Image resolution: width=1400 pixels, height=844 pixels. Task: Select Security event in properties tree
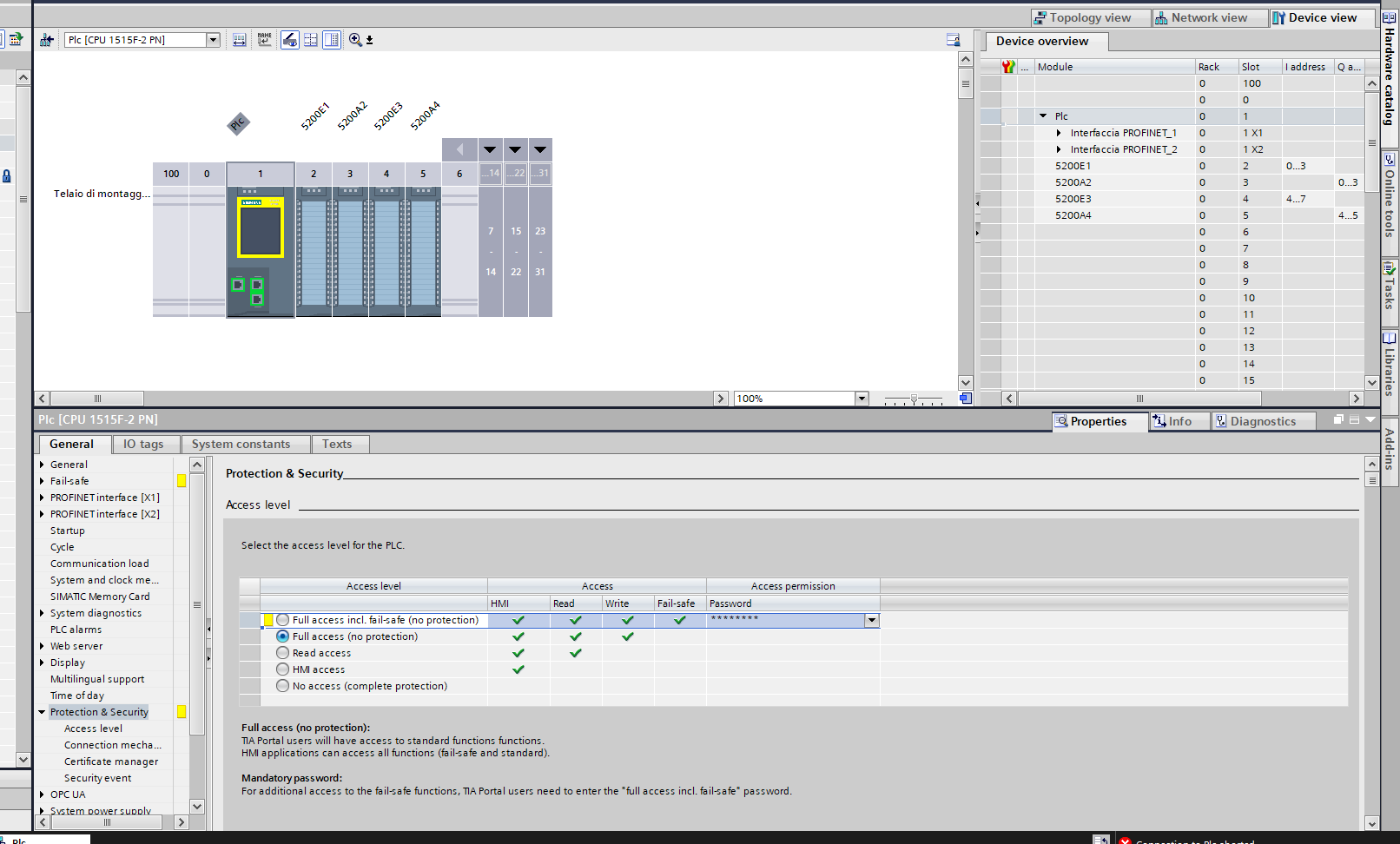98,778
